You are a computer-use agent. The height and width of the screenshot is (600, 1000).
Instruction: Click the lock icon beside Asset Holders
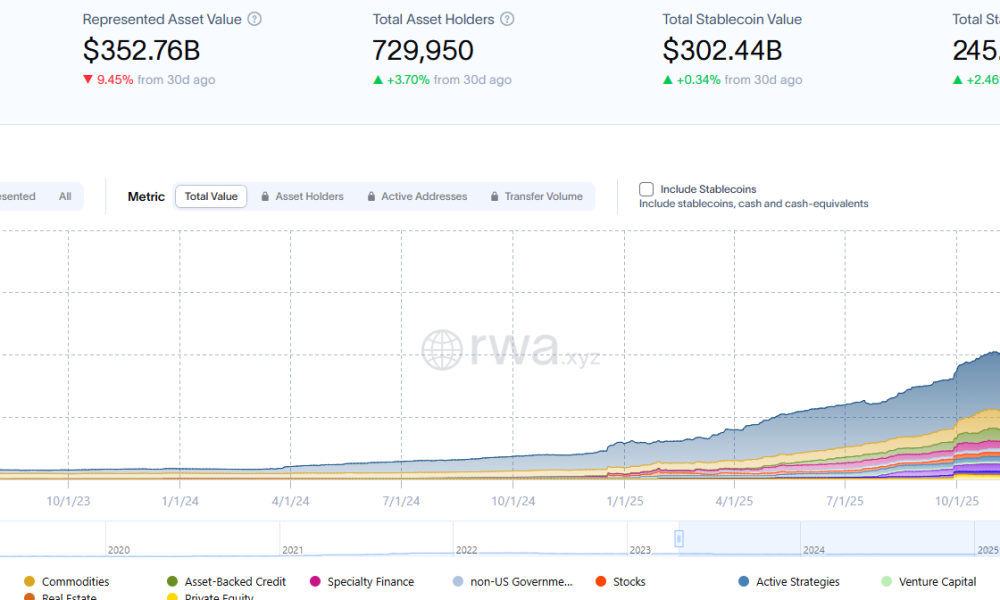coord(265,197)
